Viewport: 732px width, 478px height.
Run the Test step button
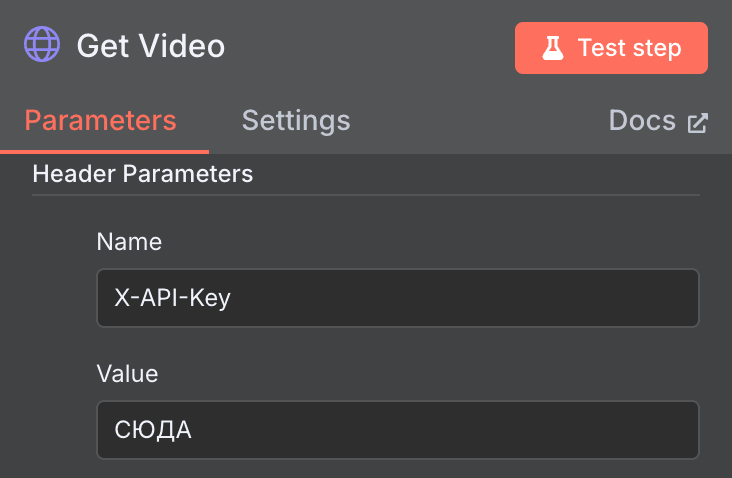[x=611, y=48]
